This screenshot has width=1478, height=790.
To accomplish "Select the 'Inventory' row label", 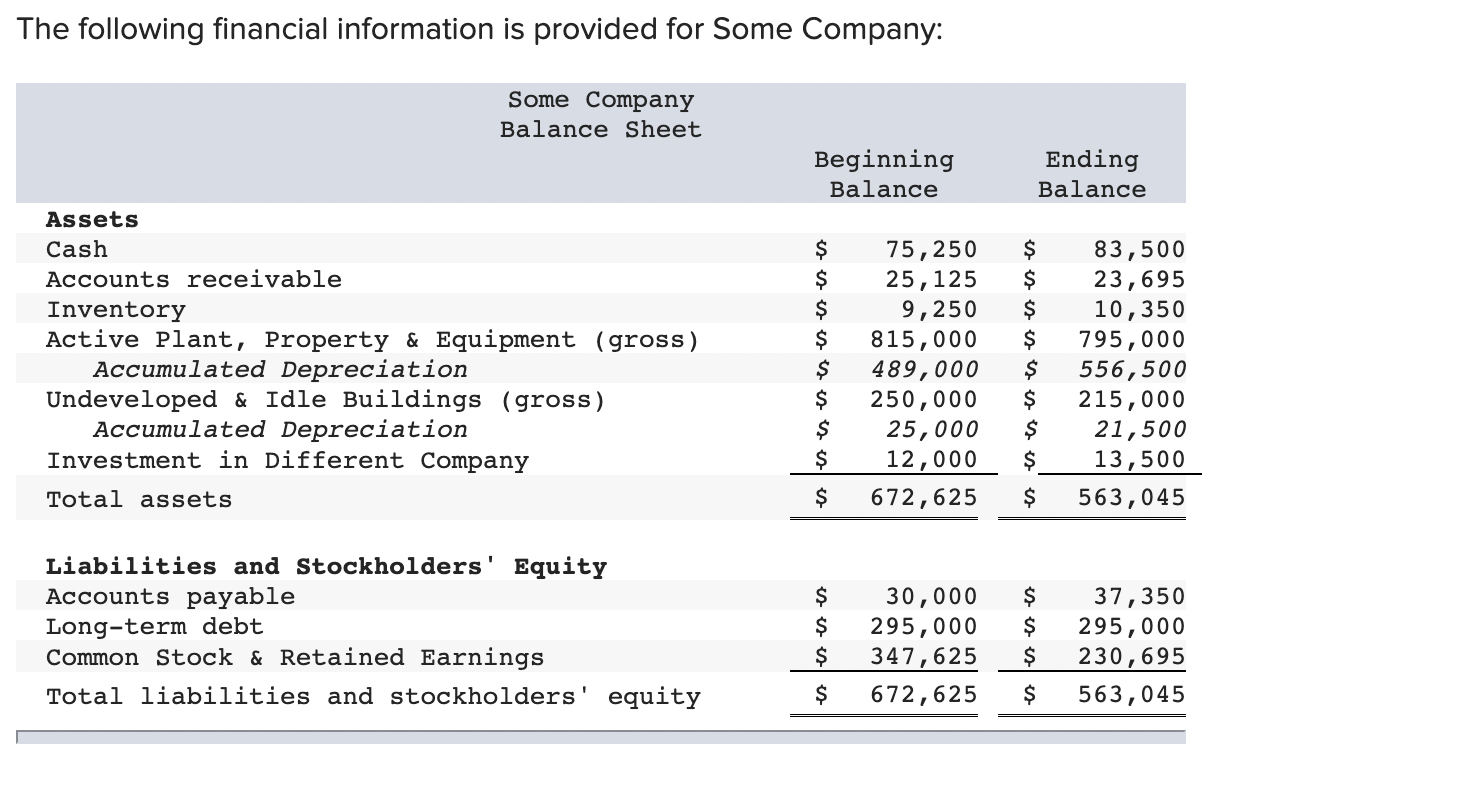I will click(x=116, y=310).
